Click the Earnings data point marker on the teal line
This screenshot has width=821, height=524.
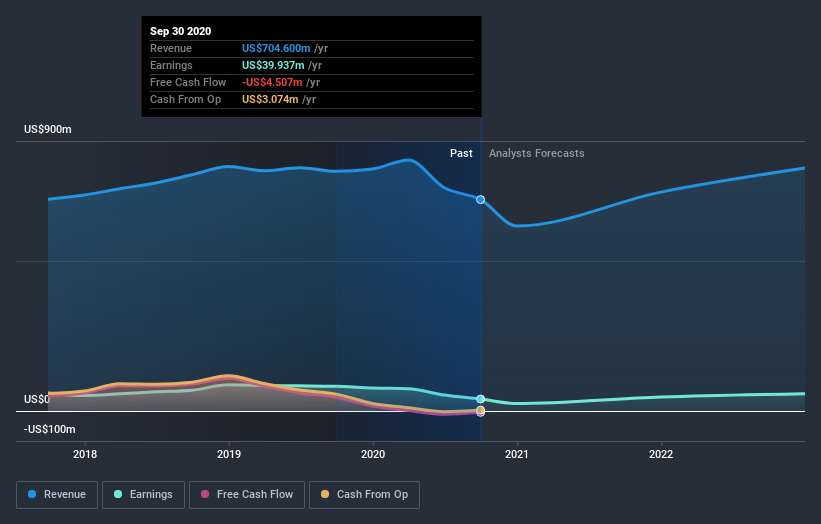pyautogui.click(x=480, y=399)
